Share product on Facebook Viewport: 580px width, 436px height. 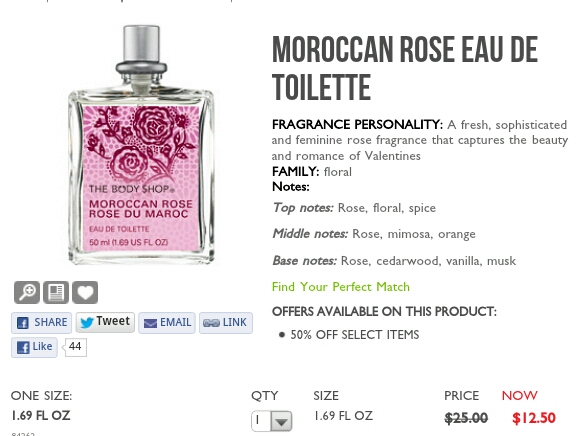point(41,322)
